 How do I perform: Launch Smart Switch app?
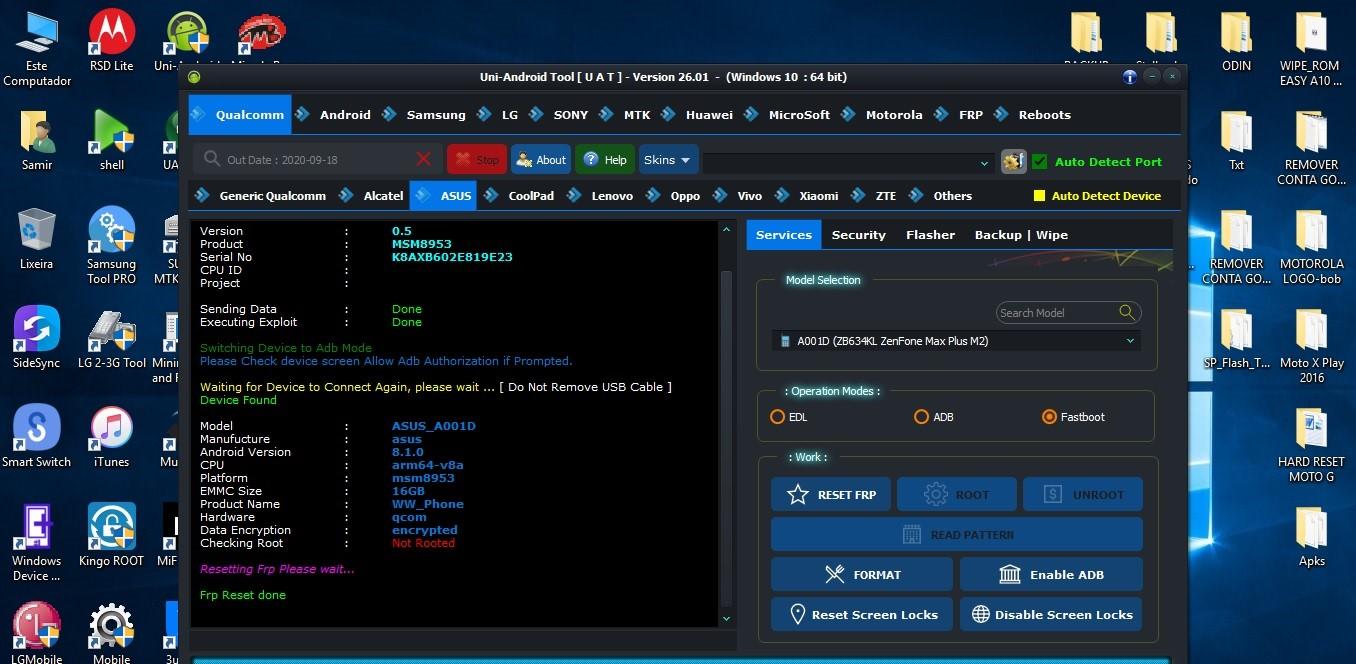tap(37, 437)
